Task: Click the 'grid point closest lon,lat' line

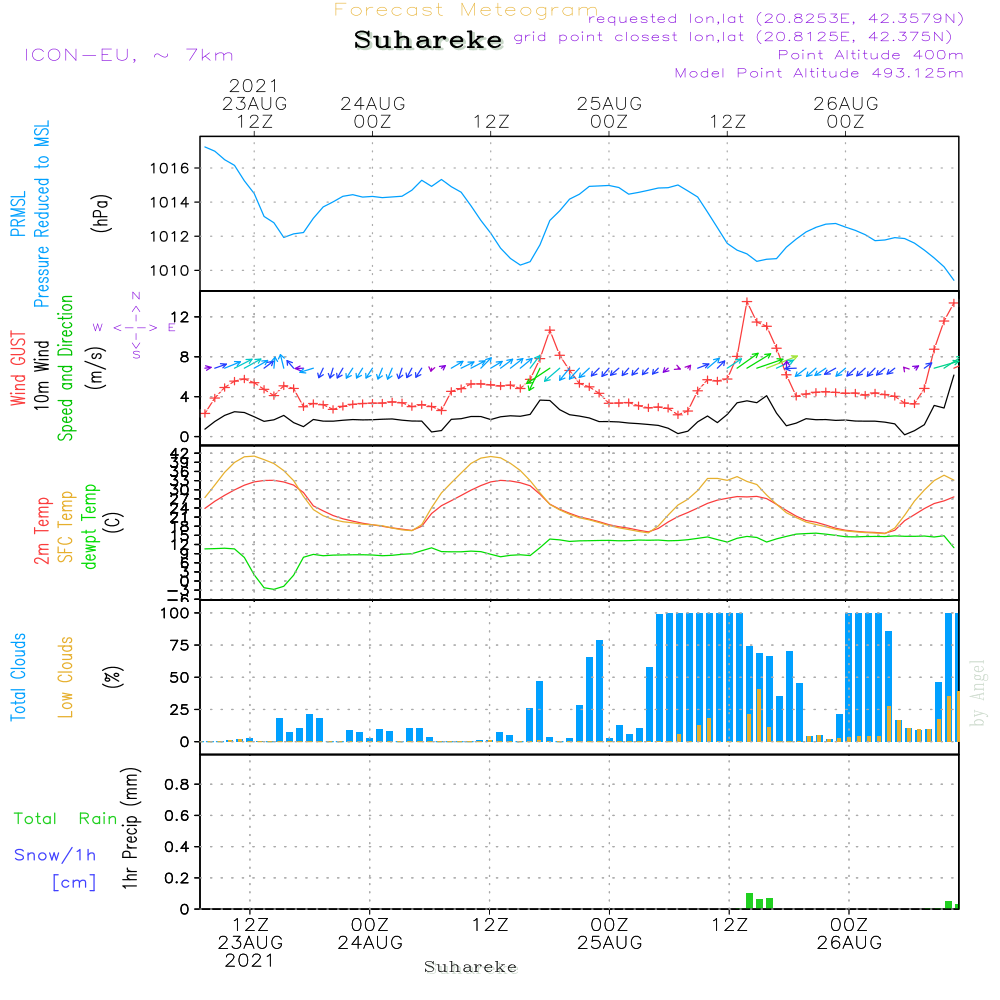Action: (733, 36)
